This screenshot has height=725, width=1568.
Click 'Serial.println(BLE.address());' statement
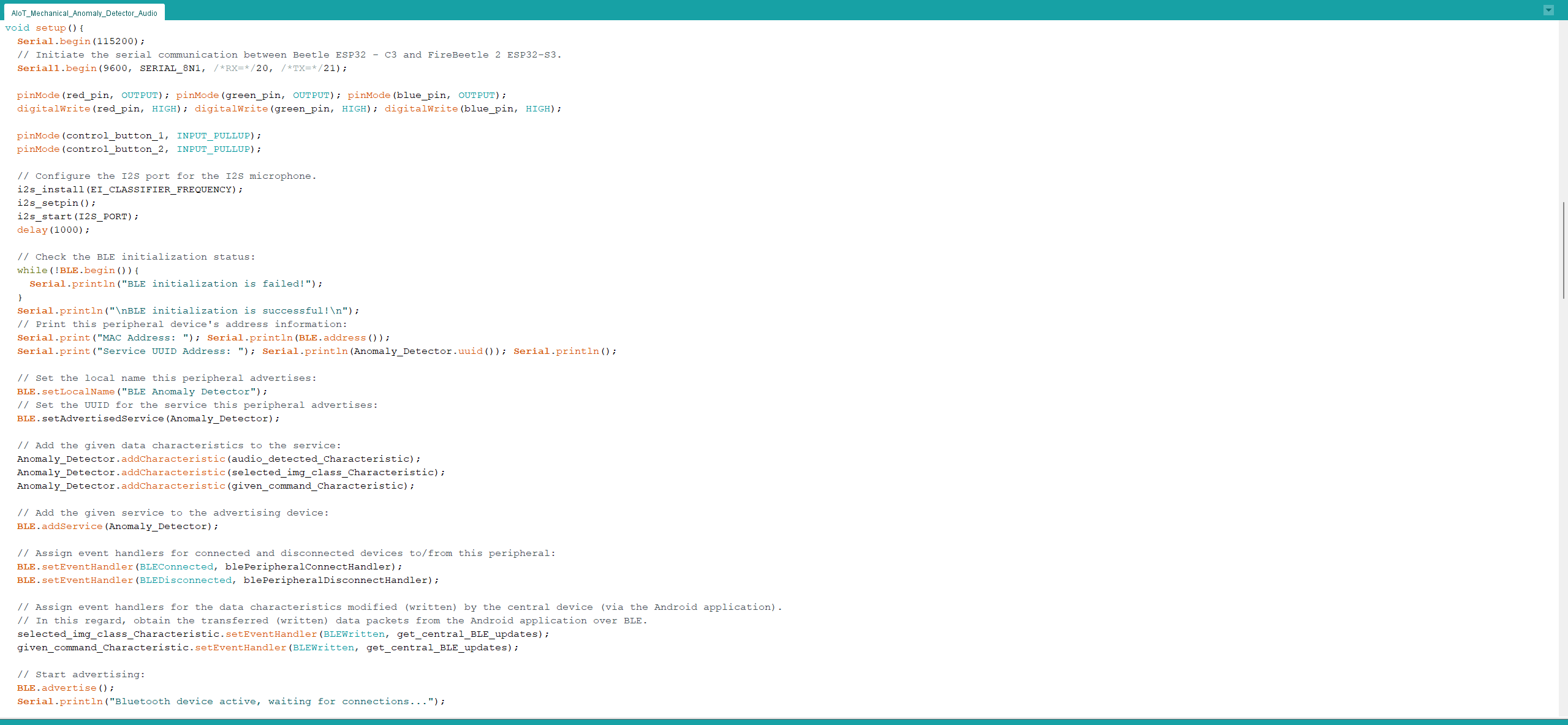coord(298,337)
